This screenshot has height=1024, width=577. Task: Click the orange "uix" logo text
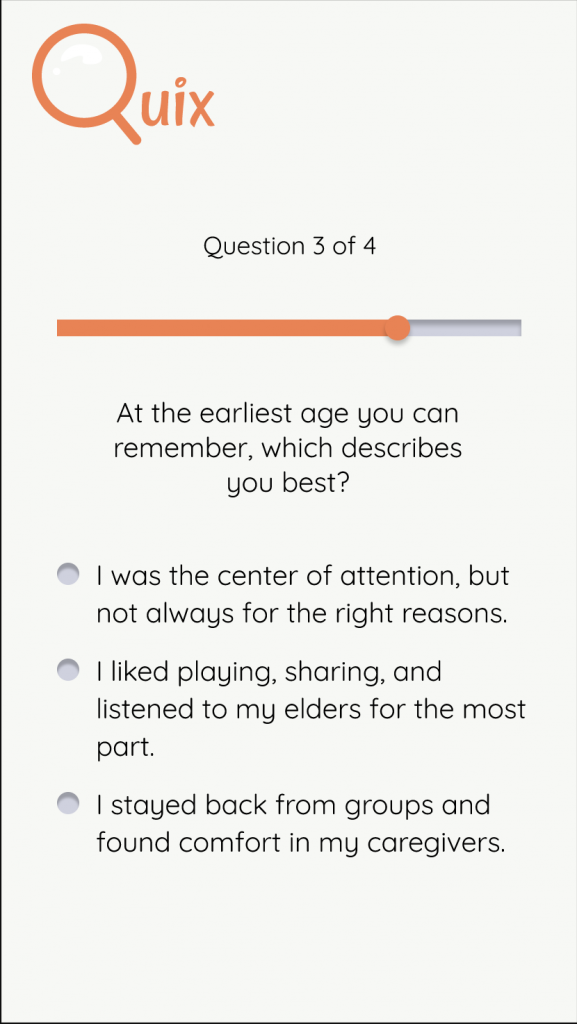click(x=178, y=104)
